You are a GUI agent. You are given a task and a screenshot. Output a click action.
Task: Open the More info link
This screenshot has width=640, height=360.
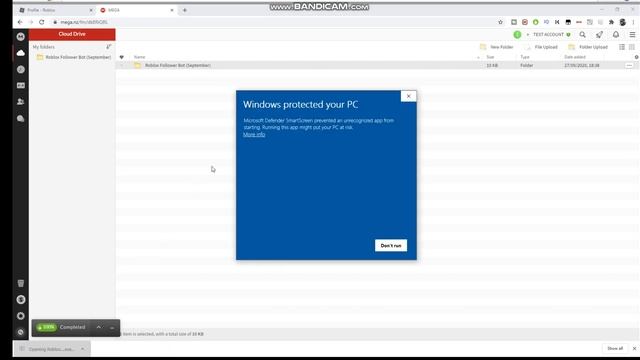[254, 134]
